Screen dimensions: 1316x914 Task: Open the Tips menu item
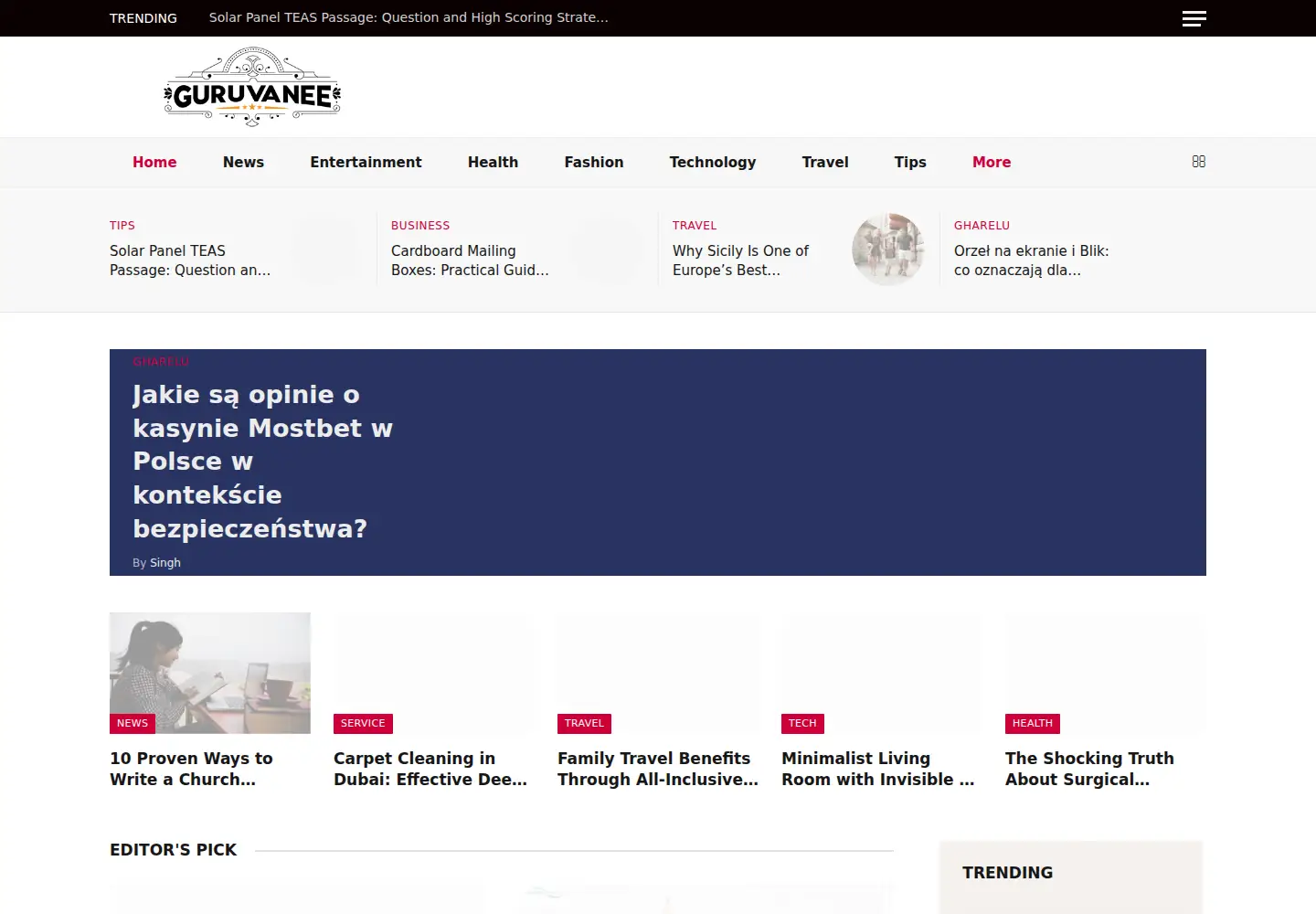(910, 162)
